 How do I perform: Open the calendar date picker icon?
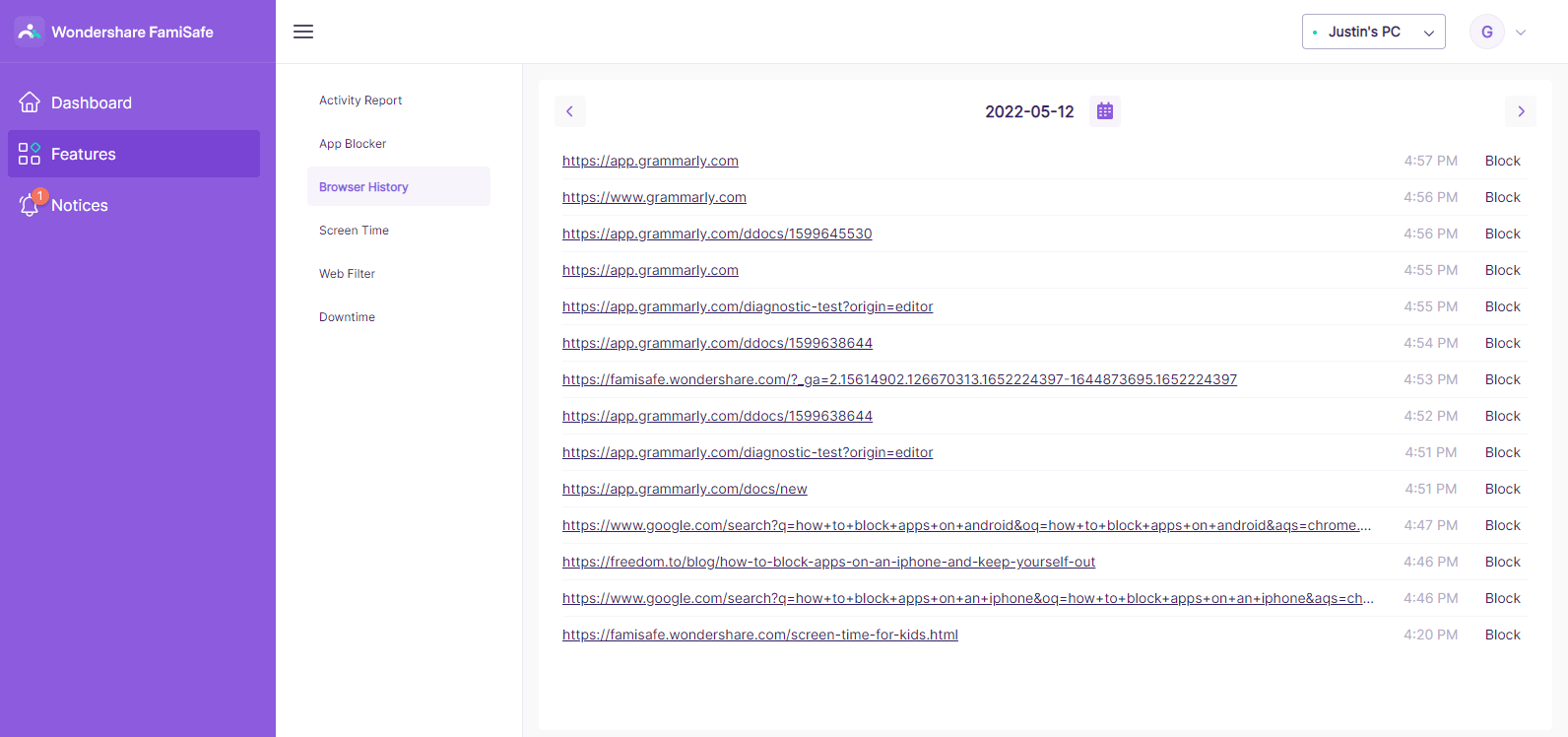tap(1105, 111)
